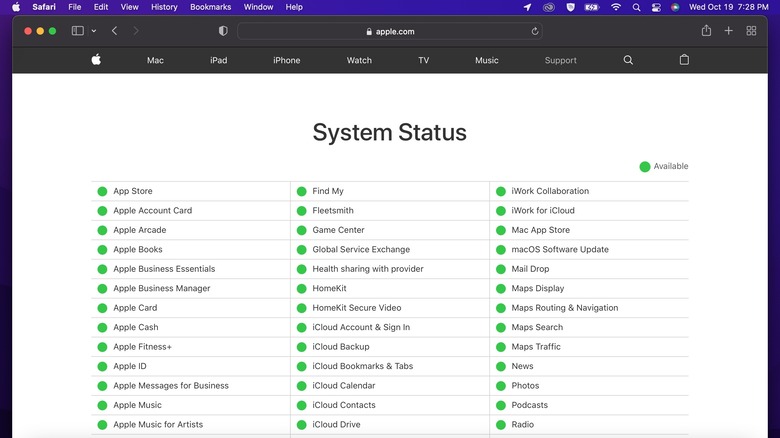This screenshot has height=438, width=780.
Task: Open the History menu
Action: click(164, 7)
